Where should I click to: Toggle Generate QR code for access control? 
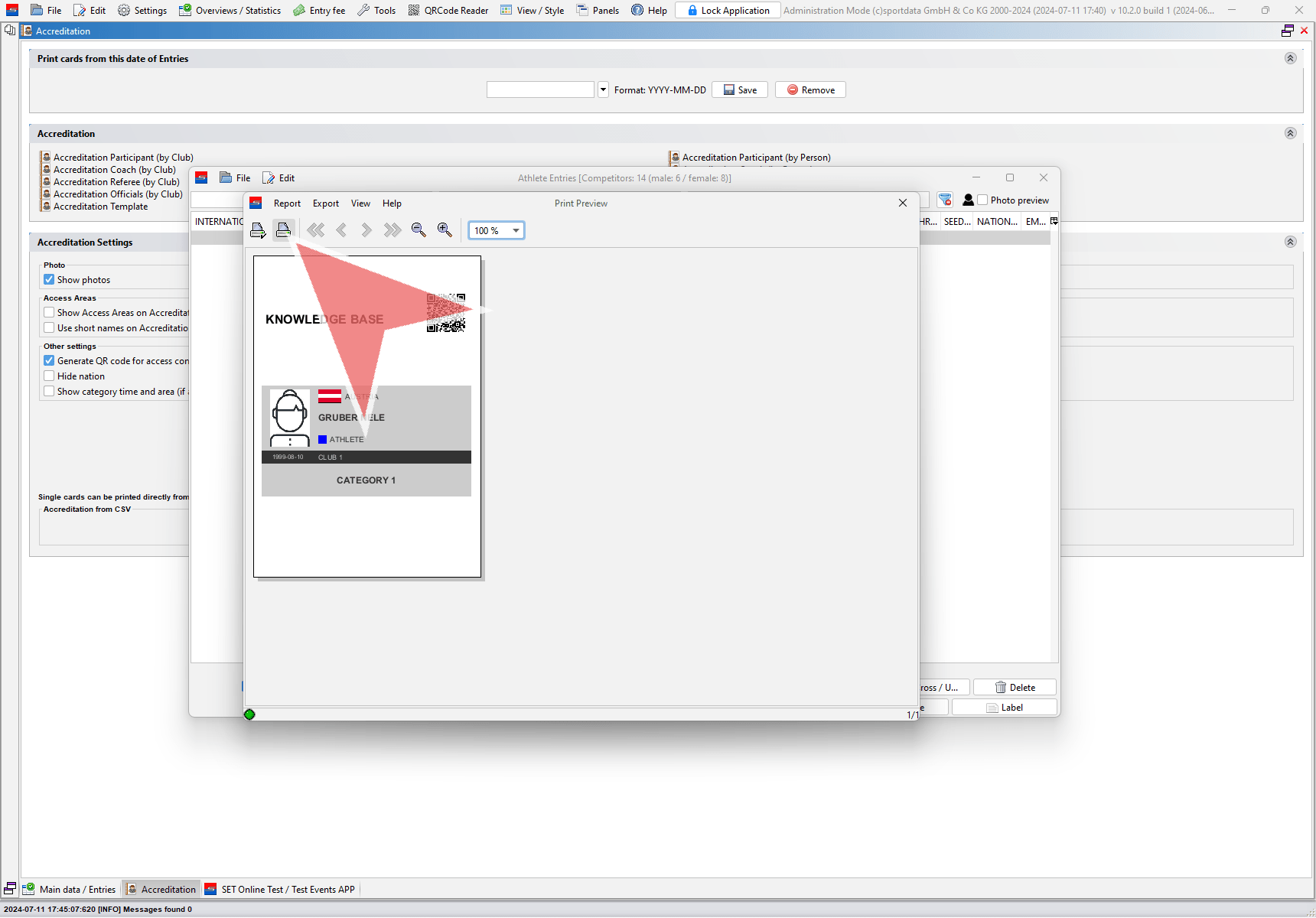click(x=49, y=361)
